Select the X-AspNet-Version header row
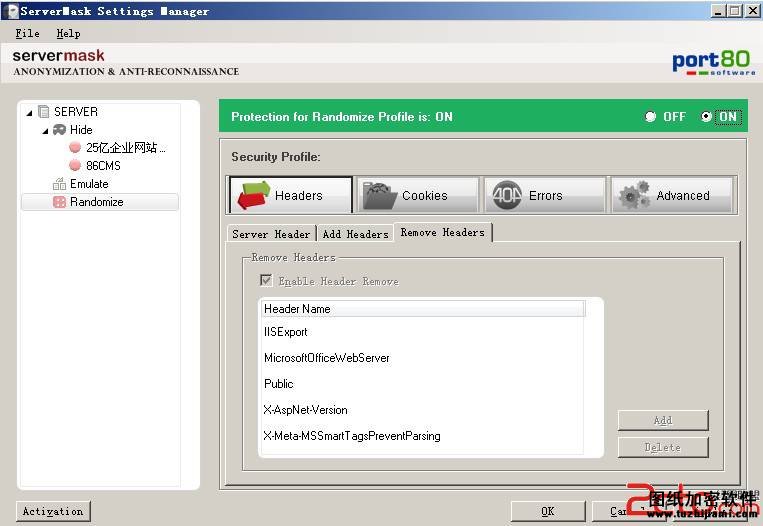Viewport: 763px width, 526px height. [x=422, y=410]
